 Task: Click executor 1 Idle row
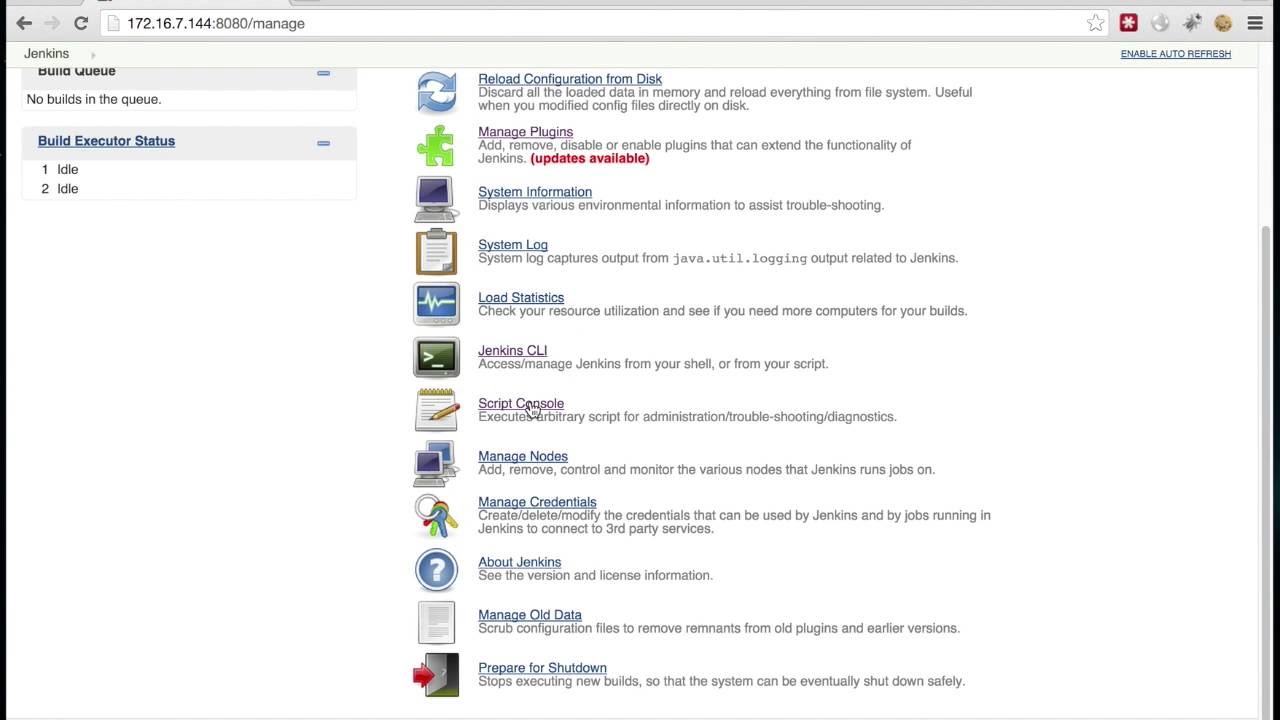point(189,169)
